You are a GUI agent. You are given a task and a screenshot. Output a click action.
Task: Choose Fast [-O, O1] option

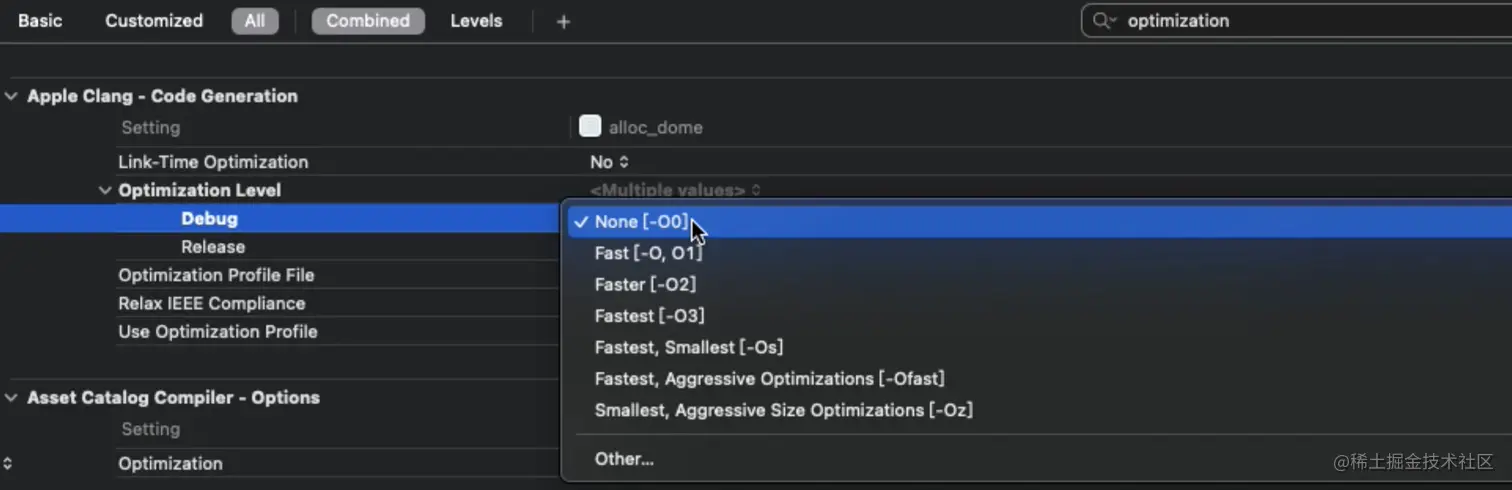pyautogui.click(x=648, y=253)
